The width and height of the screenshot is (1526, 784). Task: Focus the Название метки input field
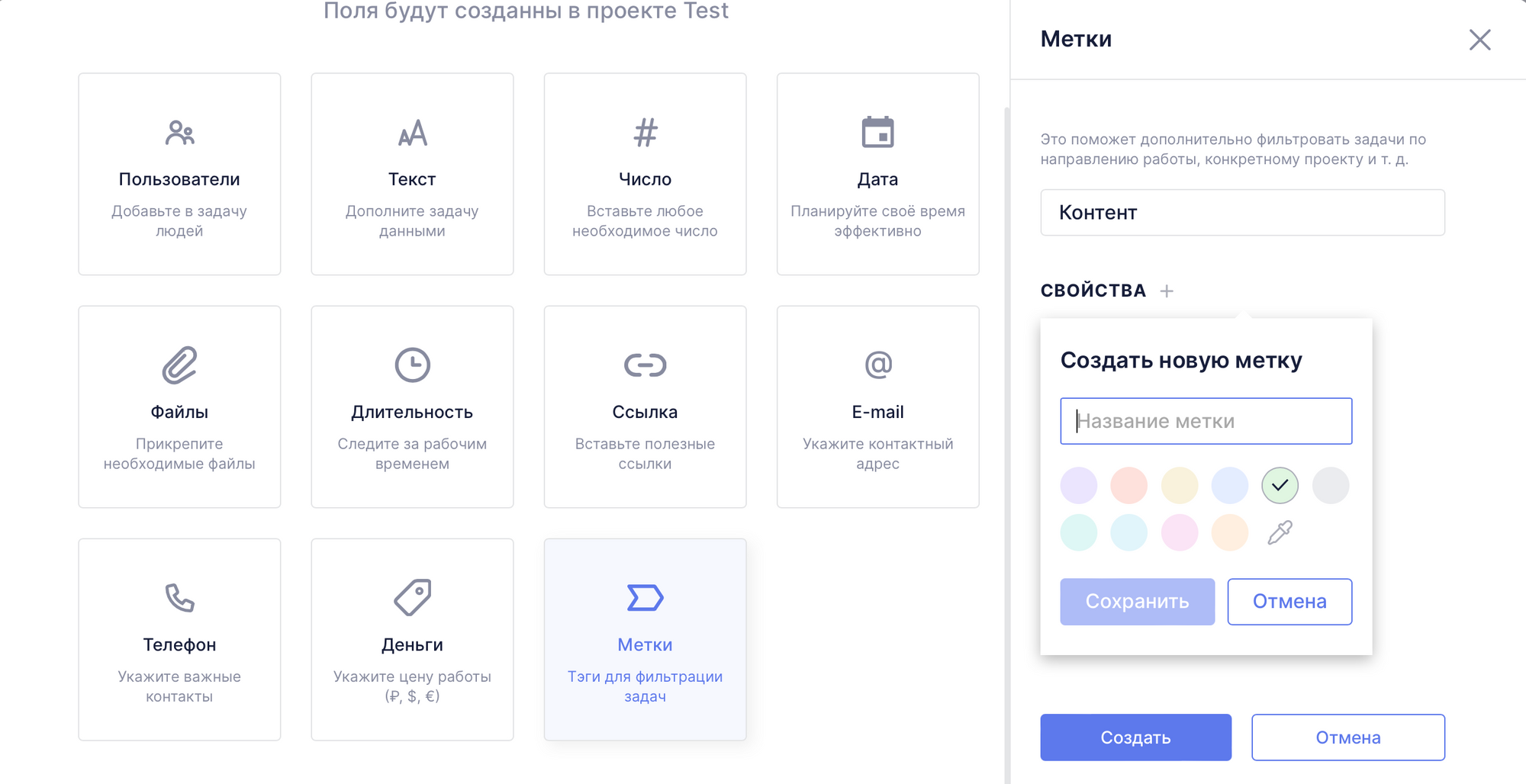(1206, 421)
